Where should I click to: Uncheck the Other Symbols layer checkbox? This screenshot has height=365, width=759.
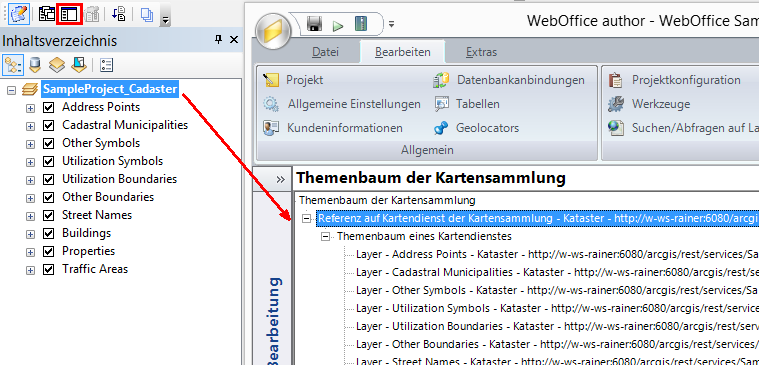48,143
